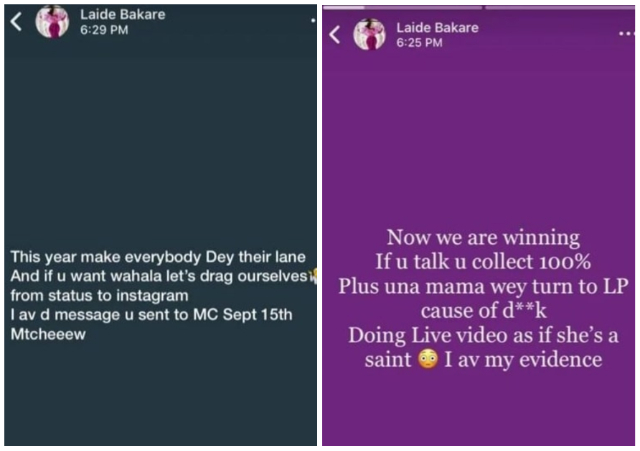Open more options dots on the purple status

click(627, 34)
